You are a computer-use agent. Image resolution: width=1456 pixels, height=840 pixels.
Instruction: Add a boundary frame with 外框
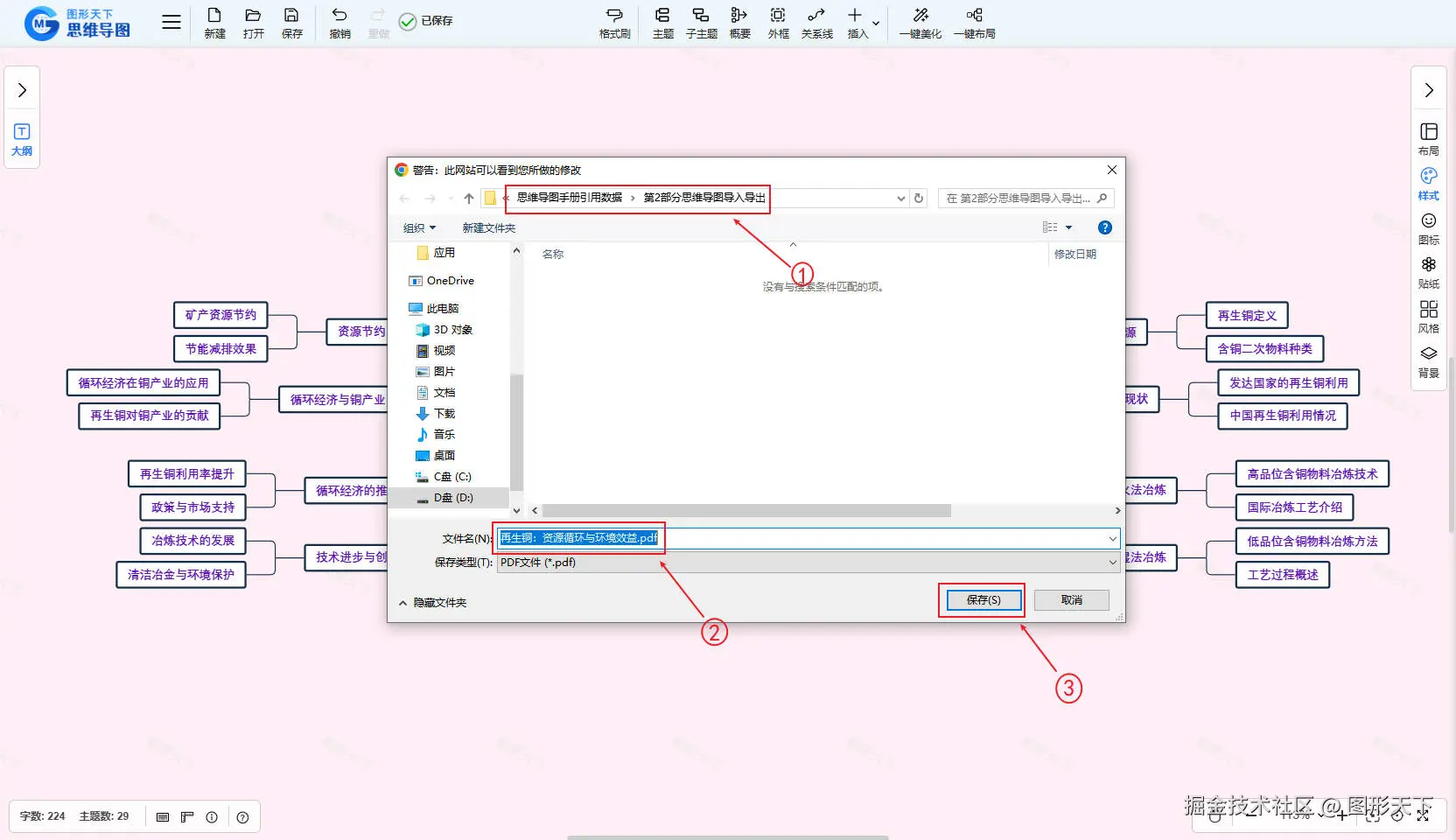coord(778,24)
